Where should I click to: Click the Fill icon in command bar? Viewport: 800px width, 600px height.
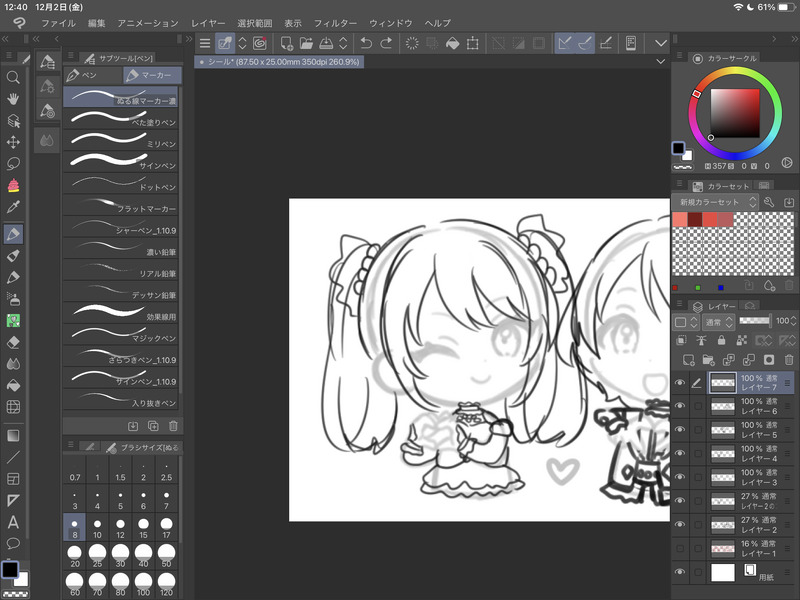coord(452,43)
